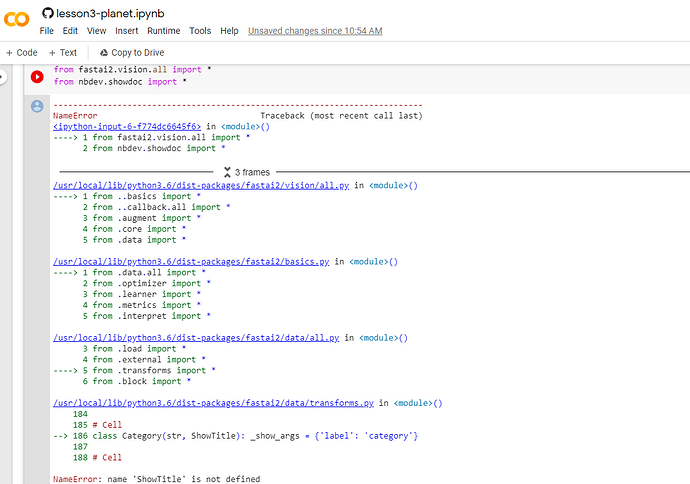Image resolution: width=690 pixels, height=484 pixels.
Task: Click the line 'from .load import *'
Action: (139, 349)
